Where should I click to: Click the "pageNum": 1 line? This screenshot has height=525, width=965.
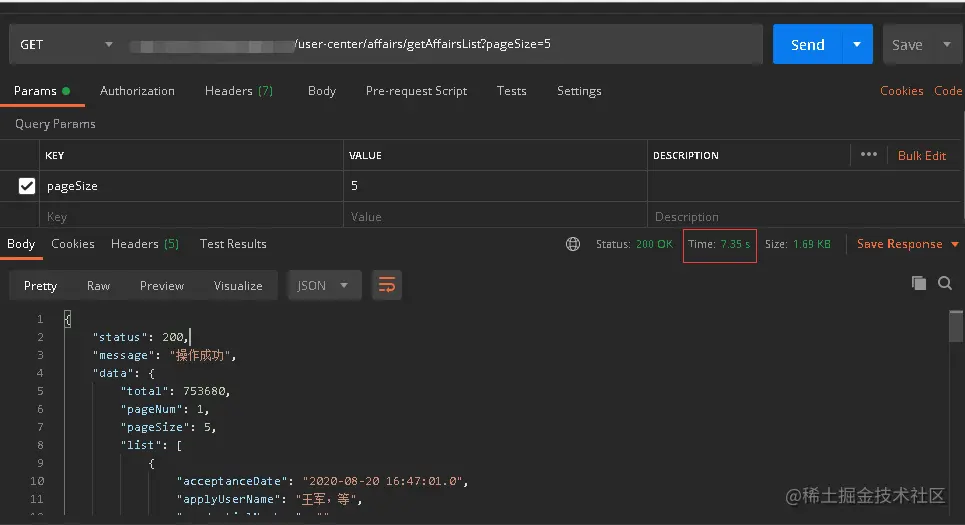(x=165, y=409)
